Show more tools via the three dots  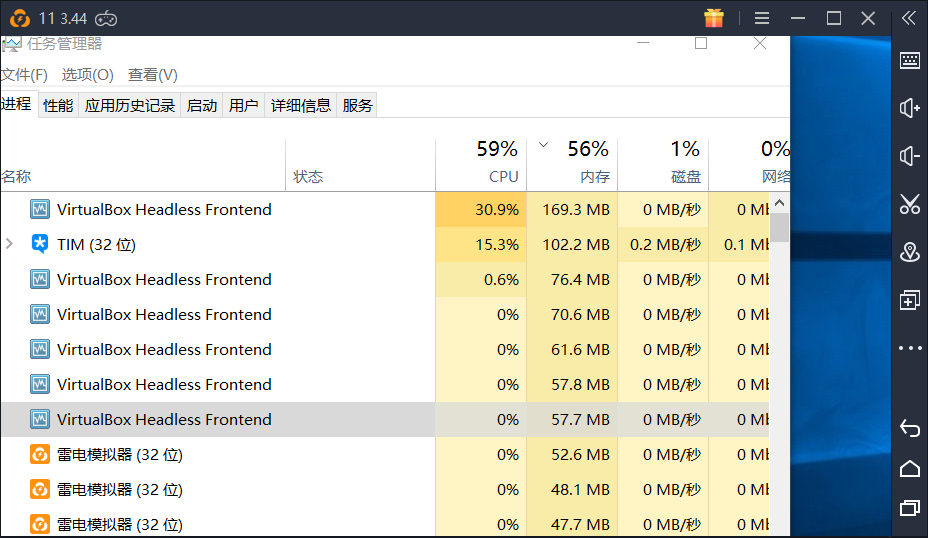pos(910,348)
